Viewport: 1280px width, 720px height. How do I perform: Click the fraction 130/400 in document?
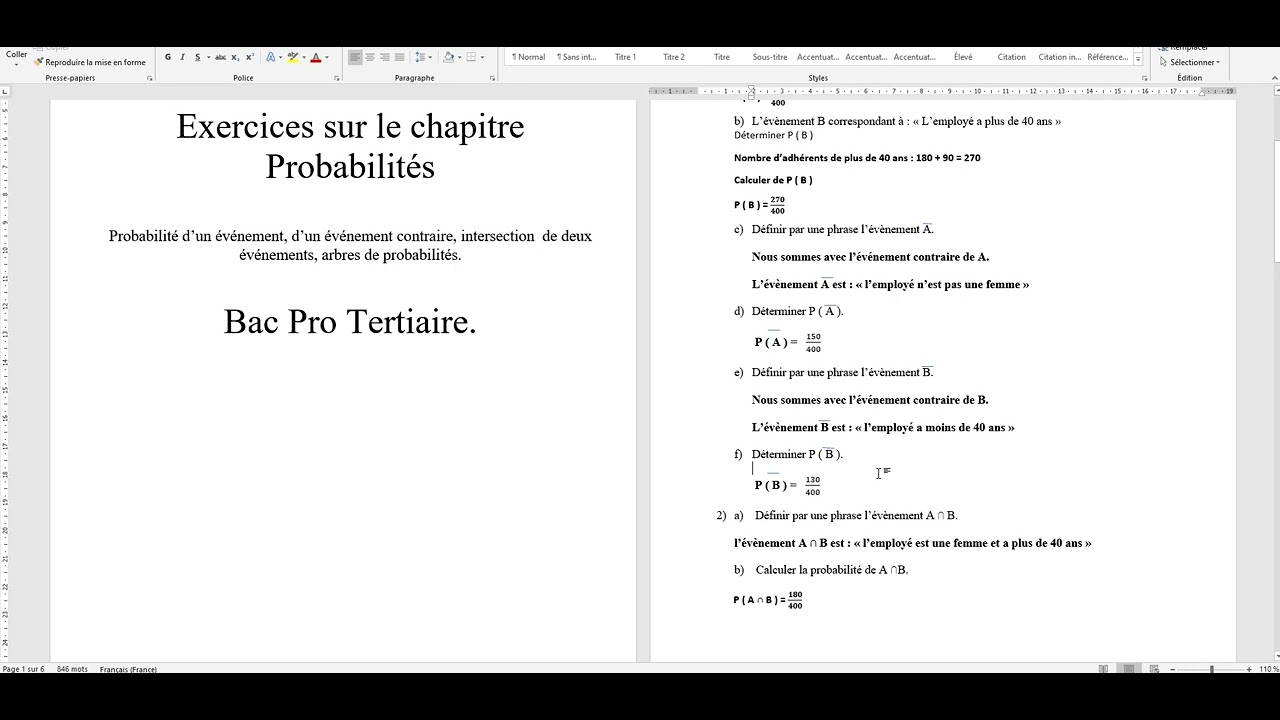pos(812,486)
